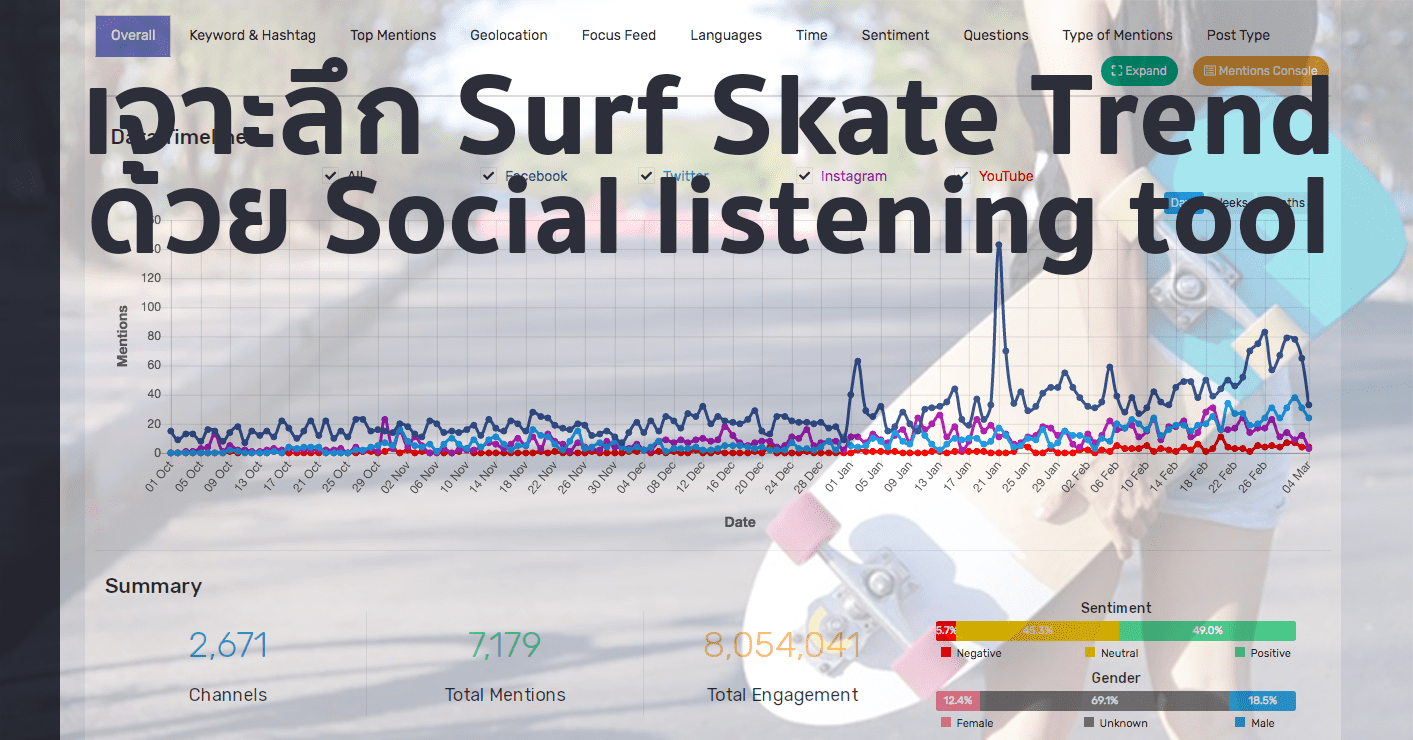1413x740 pixels.
Task: Select the Days timeline granularity button
Action: [x=1185, y=203]
